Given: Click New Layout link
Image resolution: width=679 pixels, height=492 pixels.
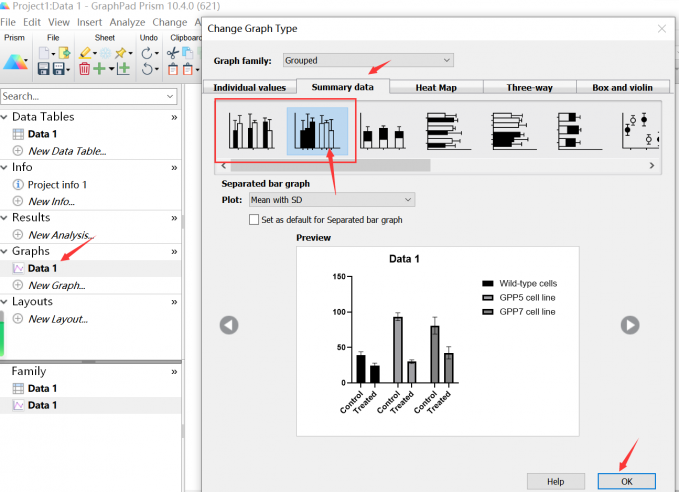Looking at the screenshot, I should [58, 319].
